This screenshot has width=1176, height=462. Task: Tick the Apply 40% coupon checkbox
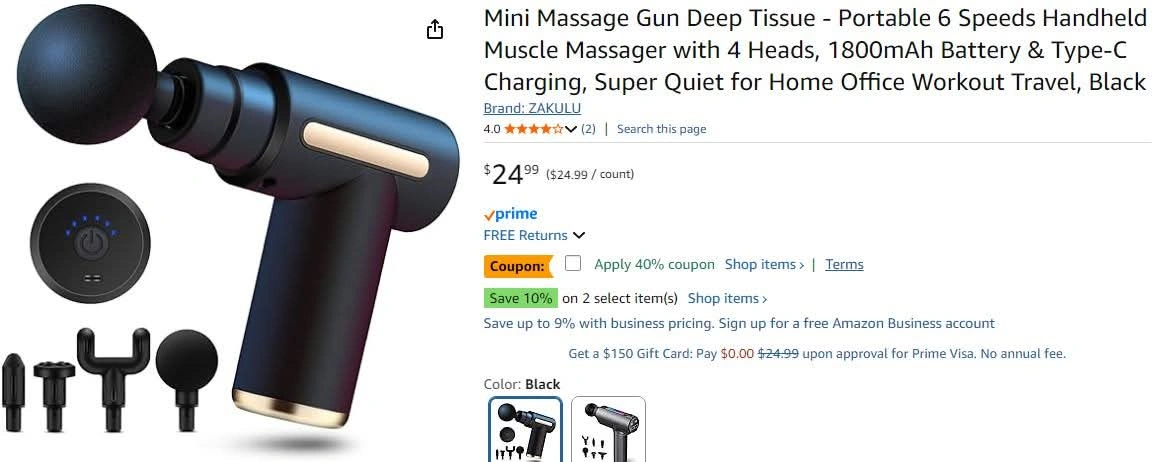point(573,263)
